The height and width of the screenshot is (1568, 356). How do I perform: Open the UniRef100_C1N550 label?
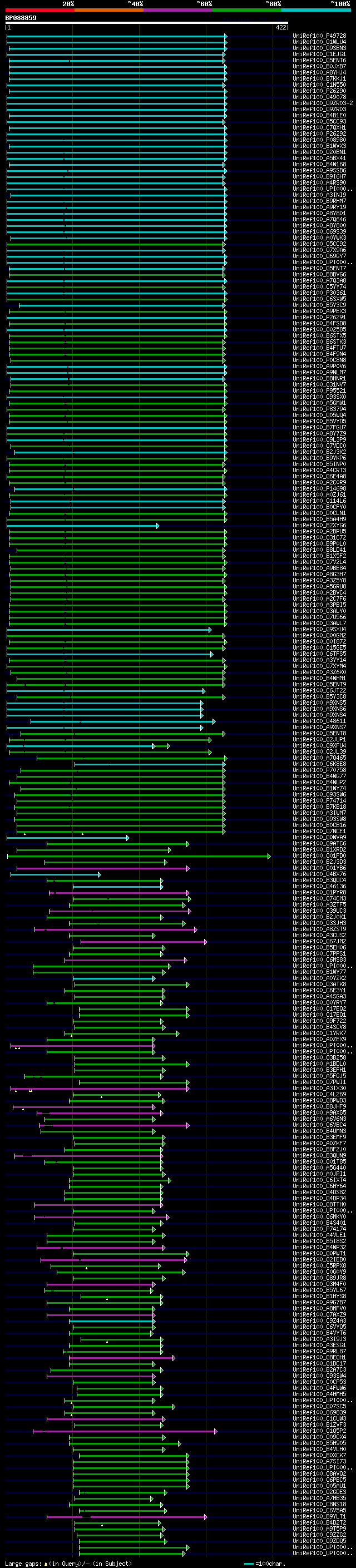pos(319,85)
